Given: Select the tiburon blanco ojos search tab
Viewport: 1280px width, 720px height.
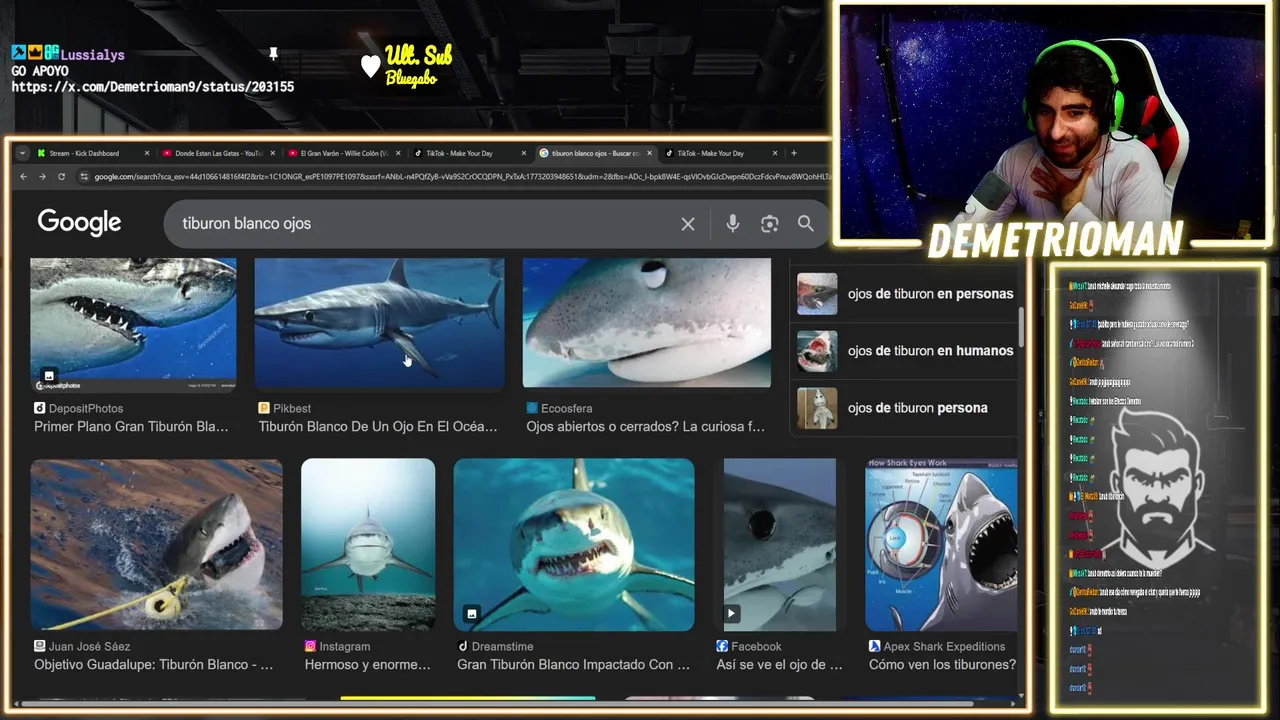Looking at the screenshot, I should [595, 153].
